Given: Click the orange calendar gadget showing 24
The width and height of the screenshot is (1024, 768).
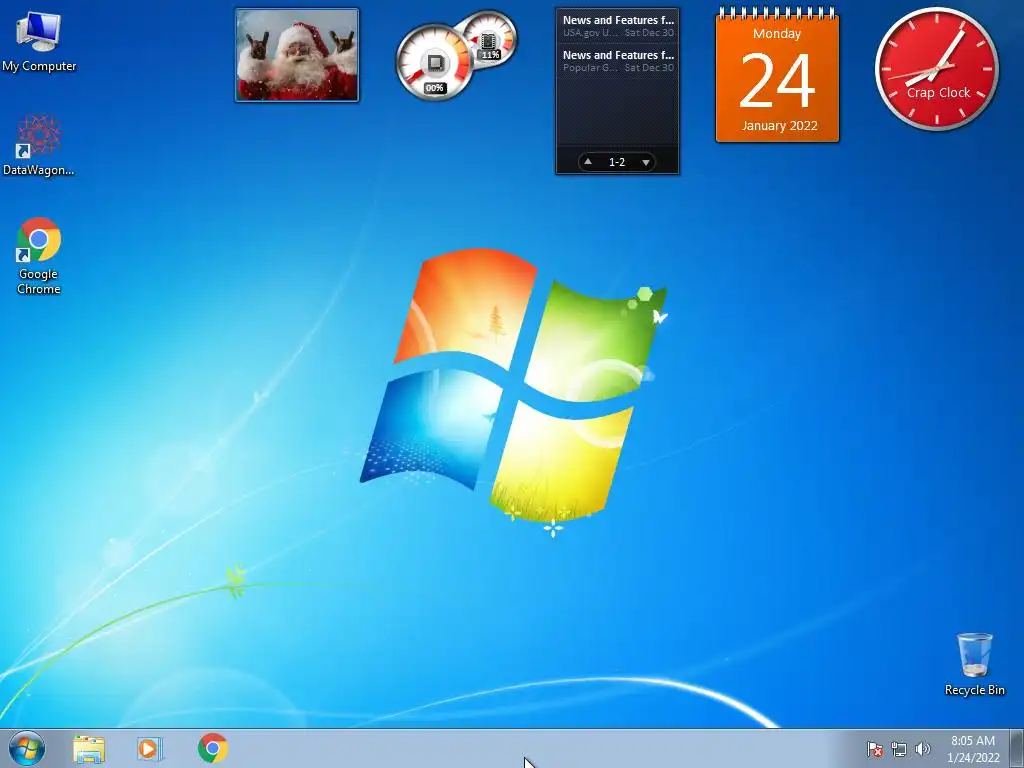Looking at the screenshot, I should tap(777, 76).
